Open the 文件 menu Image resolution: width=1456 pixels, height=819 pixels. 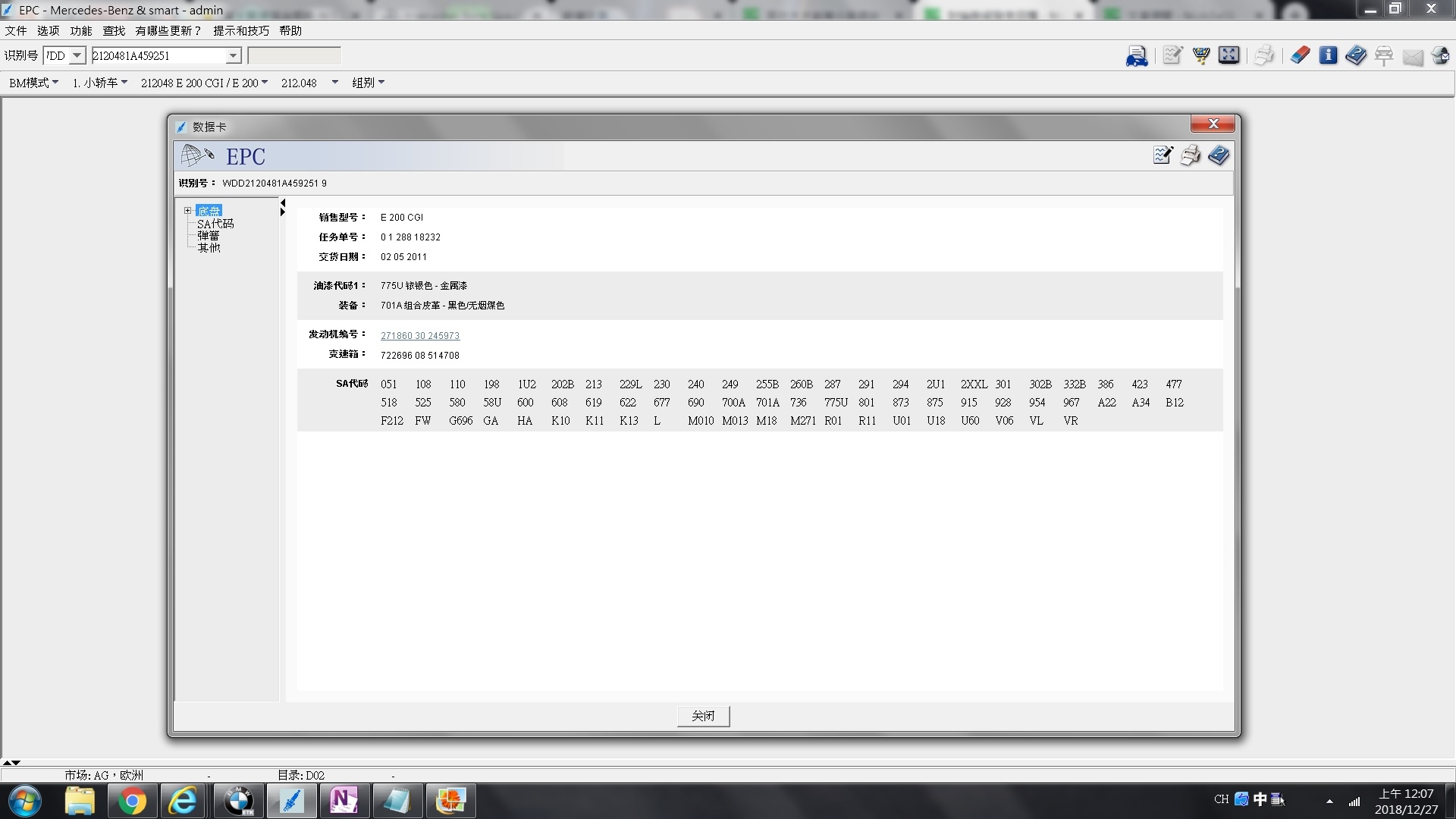point(16,30)
